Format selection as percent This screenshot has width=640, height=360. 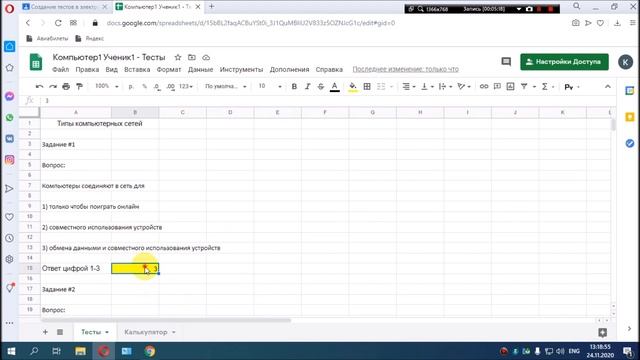pos(144,87)
